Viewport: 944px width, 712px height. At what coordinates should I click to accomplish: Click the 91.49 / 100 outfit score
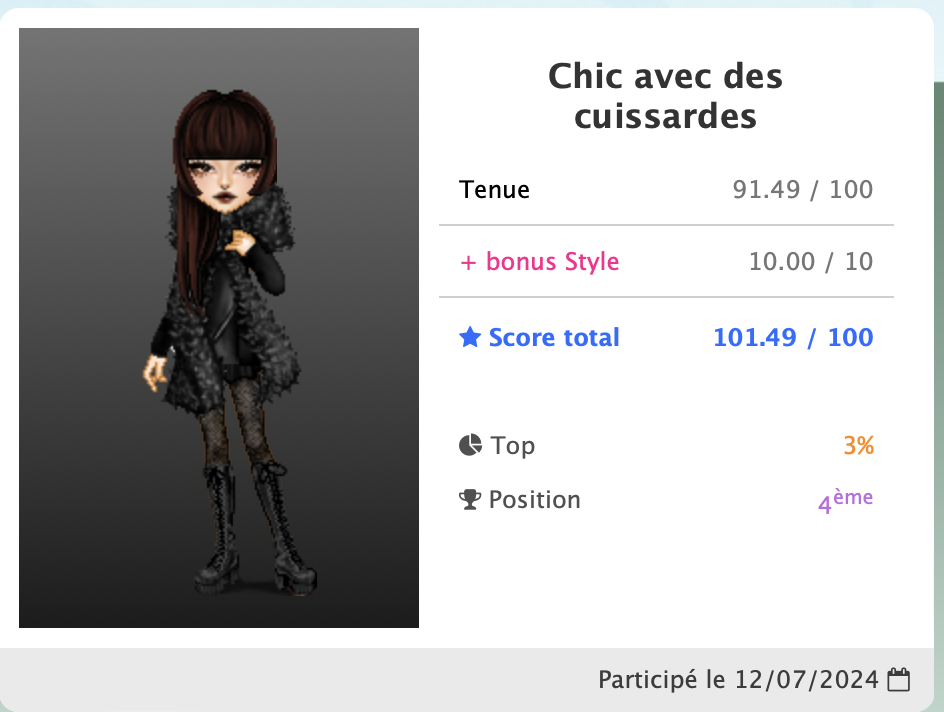[803, 190]
